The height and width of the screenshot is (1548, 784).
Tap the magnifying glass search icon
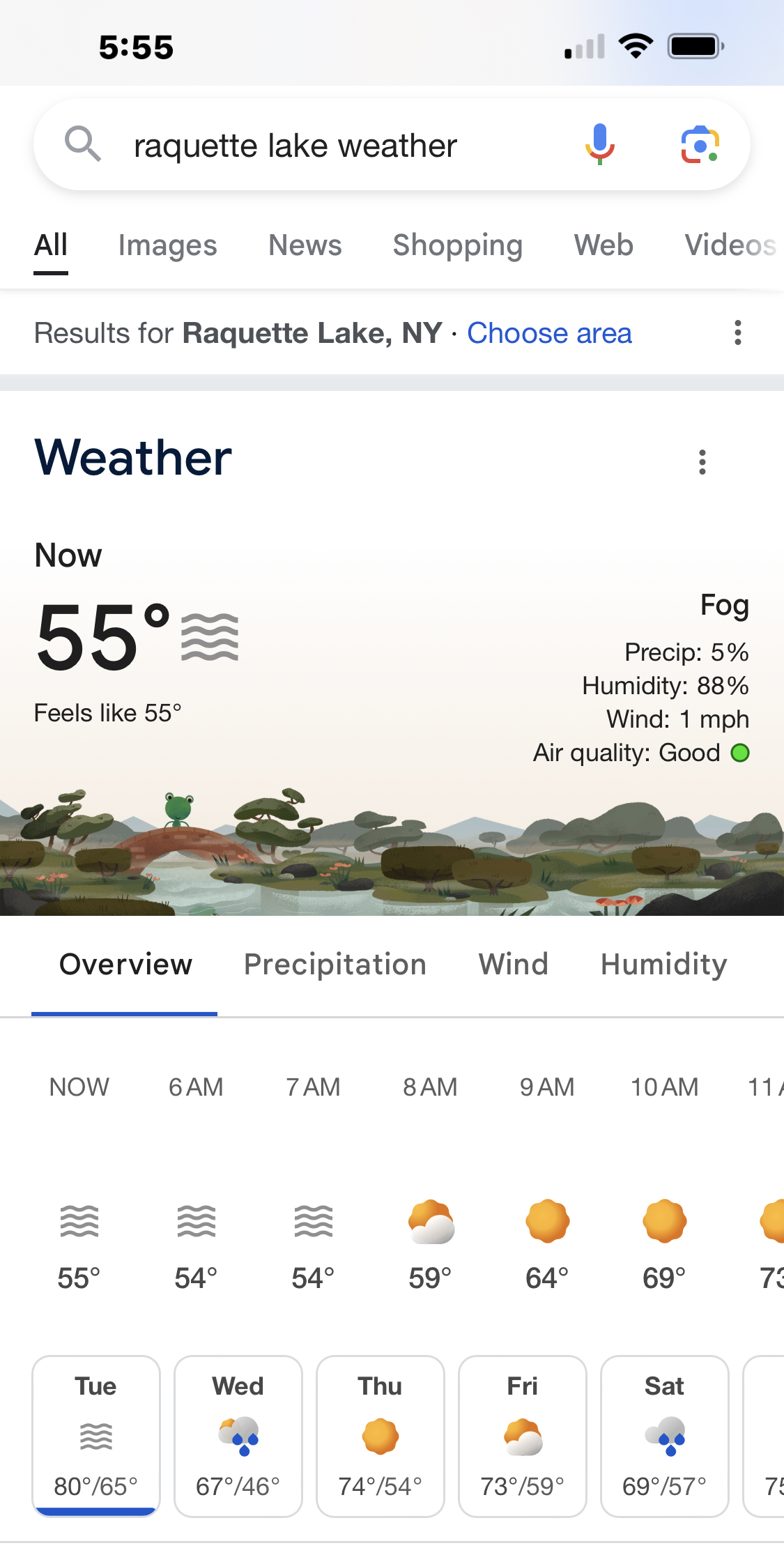[x=83, y=144]
